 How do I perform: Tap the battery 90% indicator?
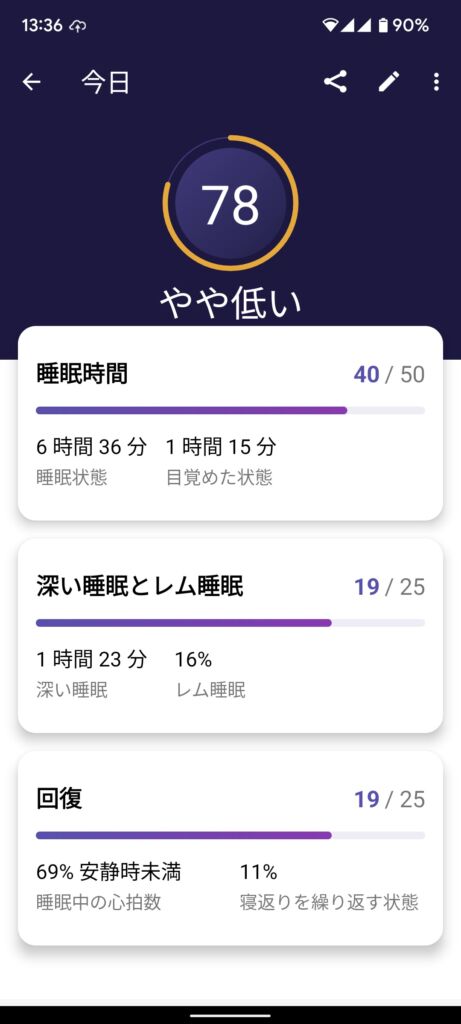click(404, 25)
